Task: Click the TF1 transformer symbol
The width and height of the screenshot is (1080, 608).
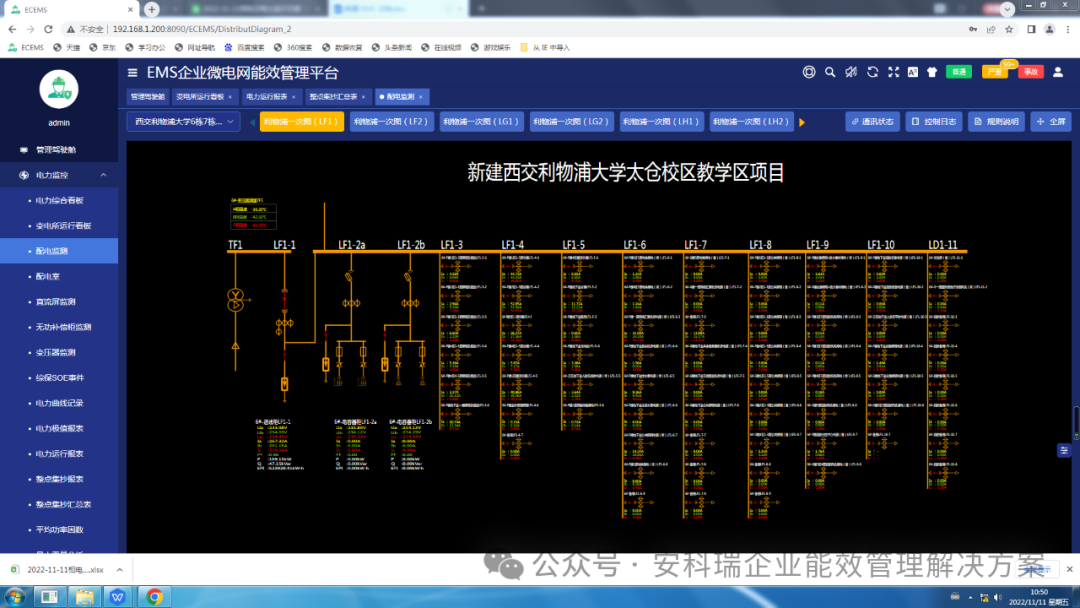Action: (x=236, y=300)
